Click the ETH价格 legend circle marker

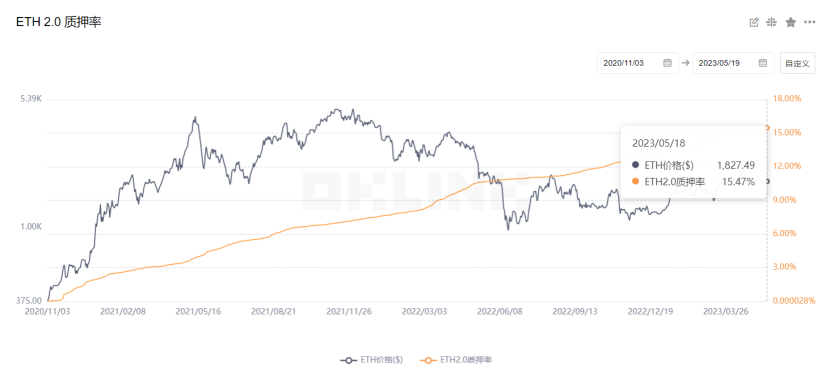coord(348,360)
